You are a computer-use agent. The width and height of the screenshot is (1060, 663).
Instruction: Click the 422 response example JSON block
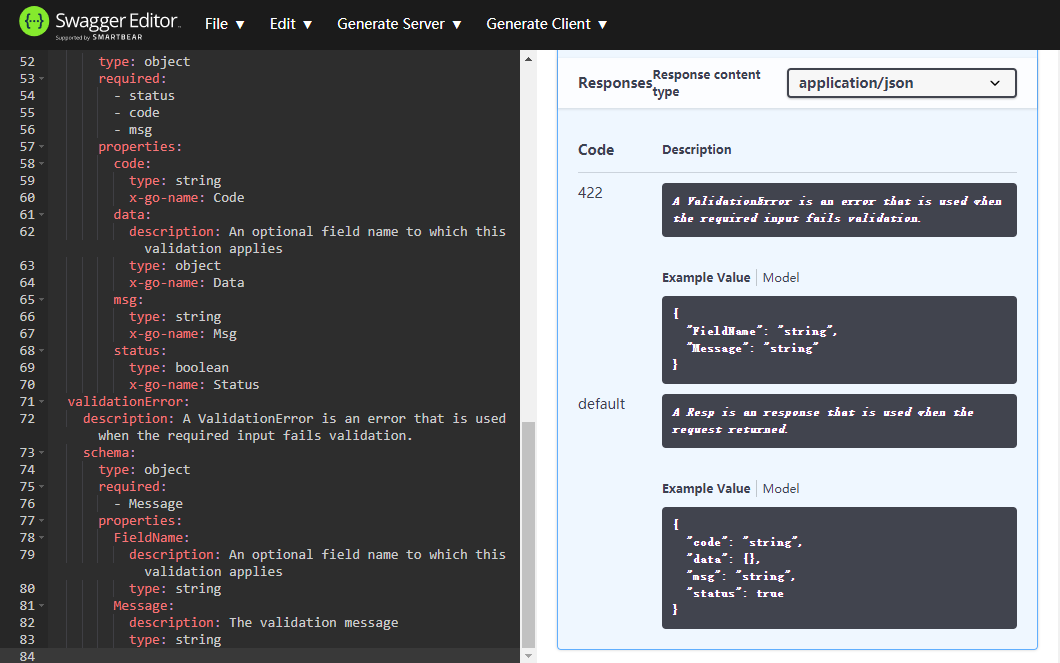839,340
